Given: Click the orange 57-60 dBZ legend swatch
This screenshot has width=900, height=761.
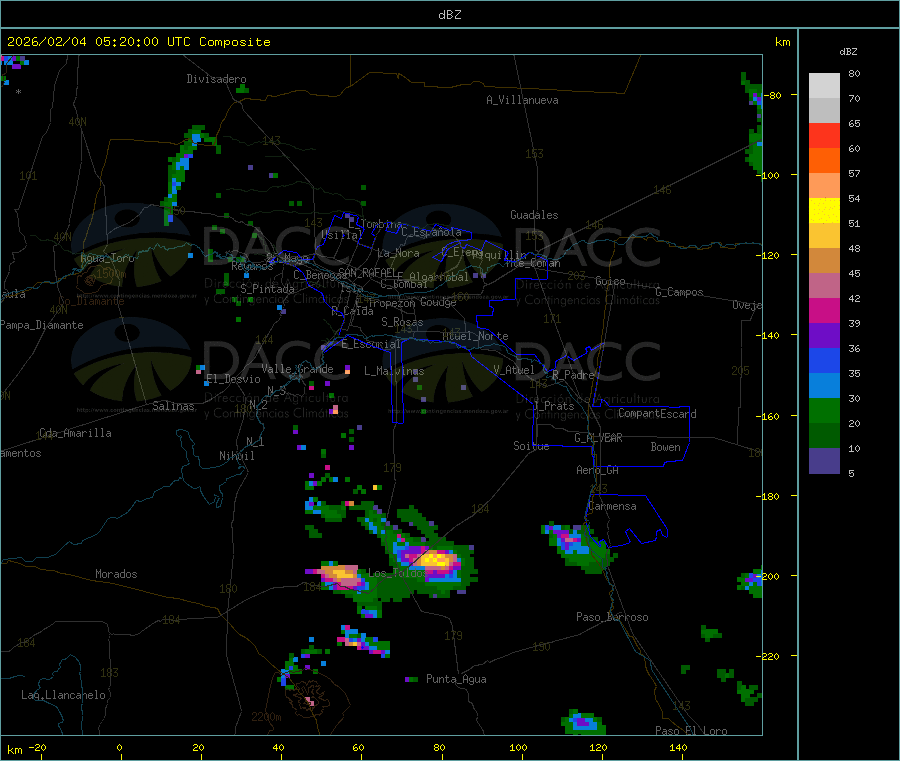Looking at the screenshot, I should point(824,161).
